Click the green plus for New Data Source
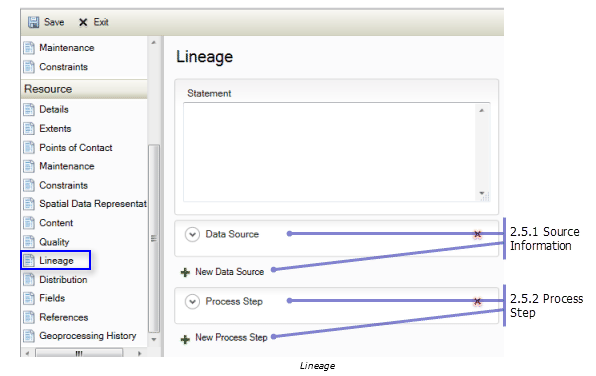The image size is (596, 376). point(185,272)
